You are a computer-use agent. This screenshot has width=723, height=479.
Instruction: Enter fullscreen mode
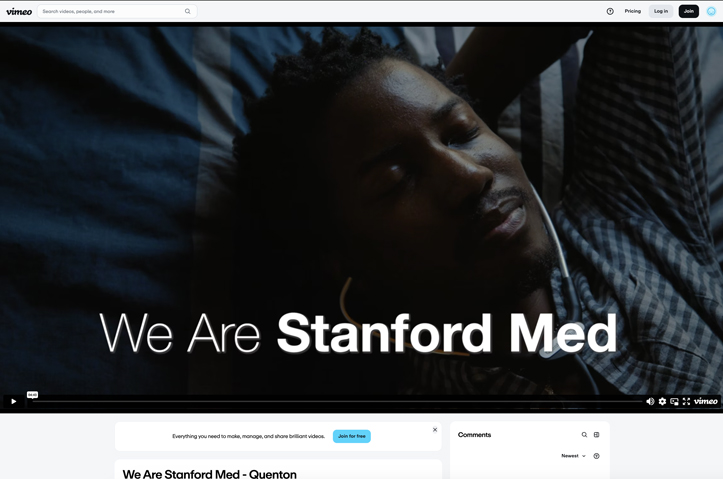[686, 402]
